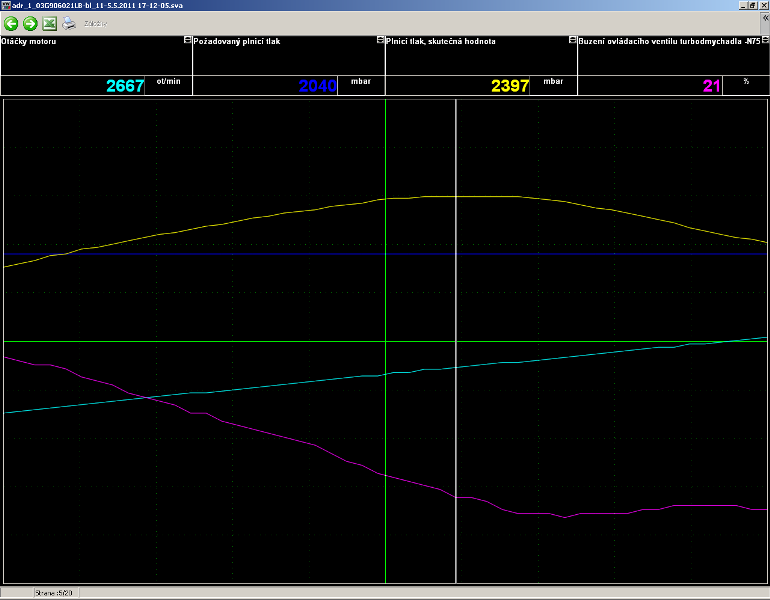
Task: Click the cyan value 2667
Action: pyautogui.click(x=125, y=86)
